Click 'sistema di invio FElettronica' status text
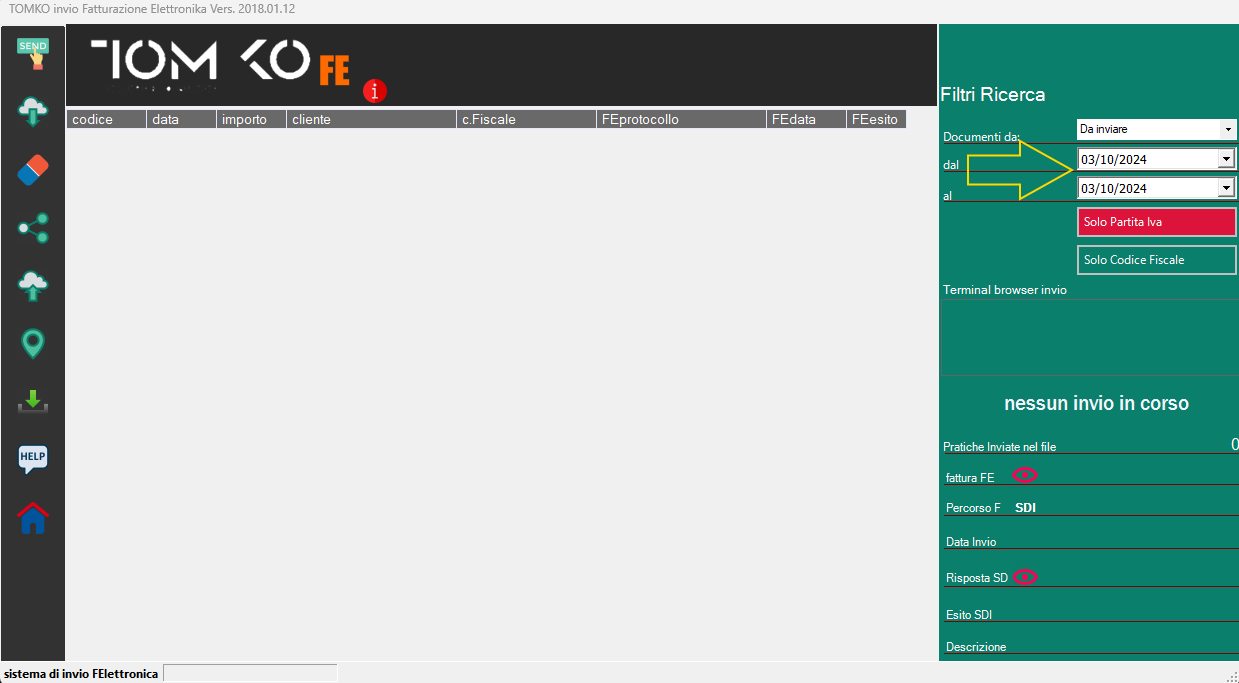 point(81,674)
